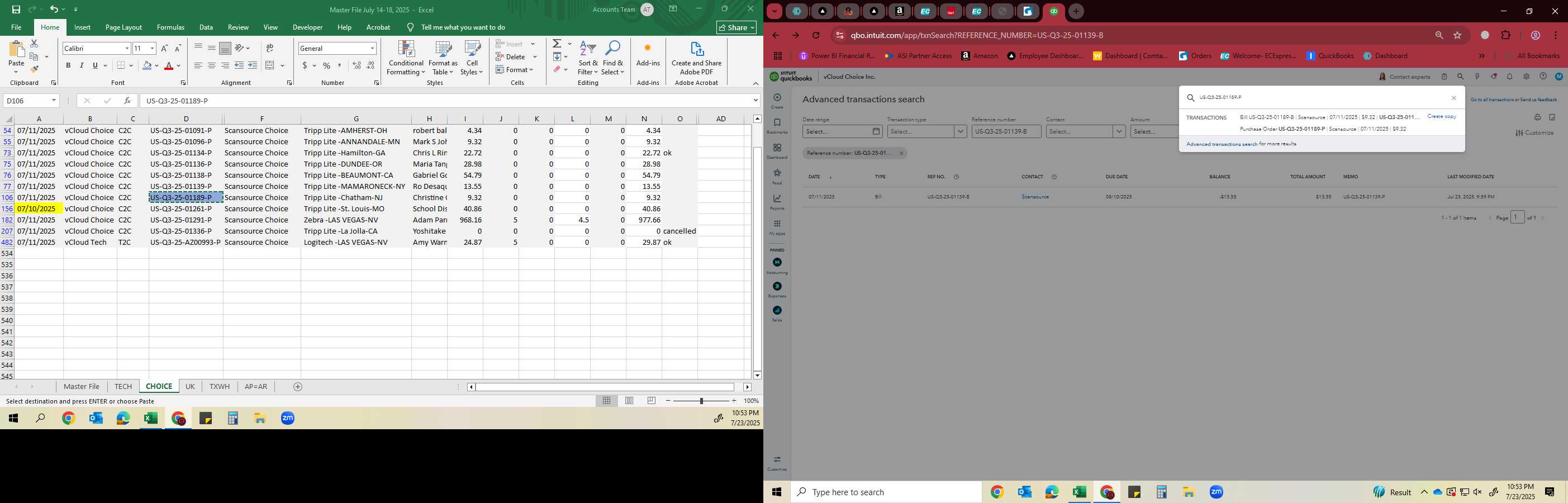Click Advanced transactions search link in popup

click(x=1222, y=144)
